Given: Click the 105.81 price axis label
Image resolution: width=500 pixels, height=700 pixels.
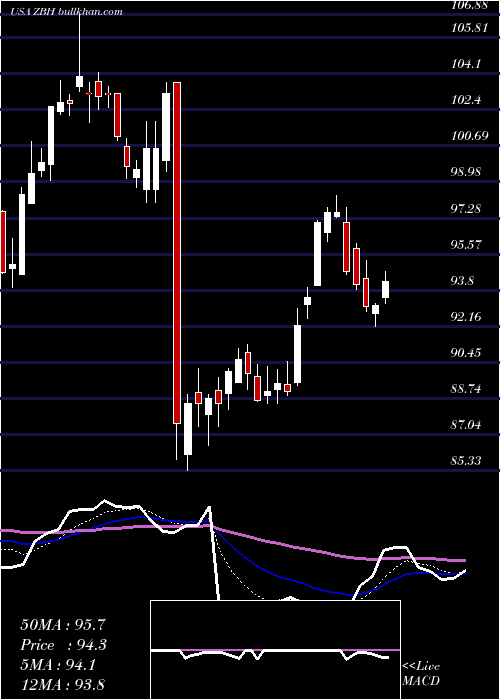Looking at the screenshot, I should [468, 28].
